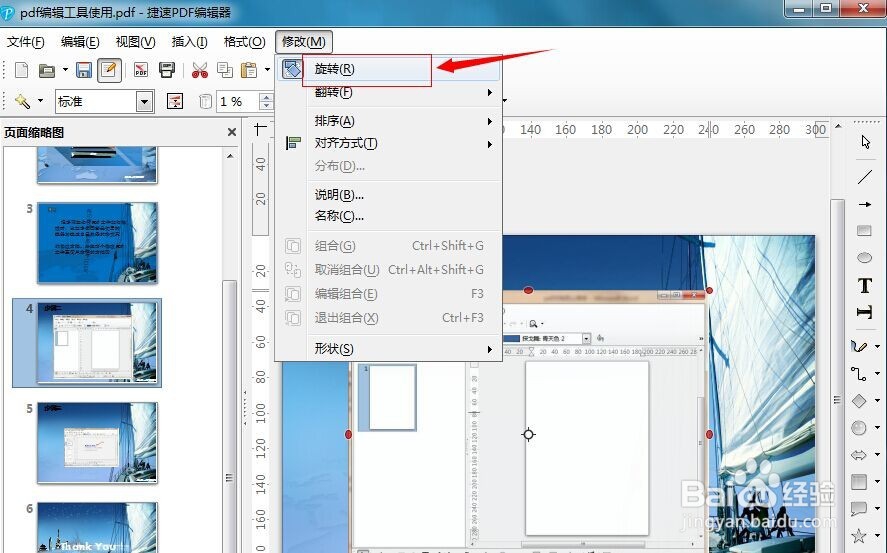This screenshot has height=553, width=887.
Task: Select the flowchart shapes tool
Action: pos(859,482)
